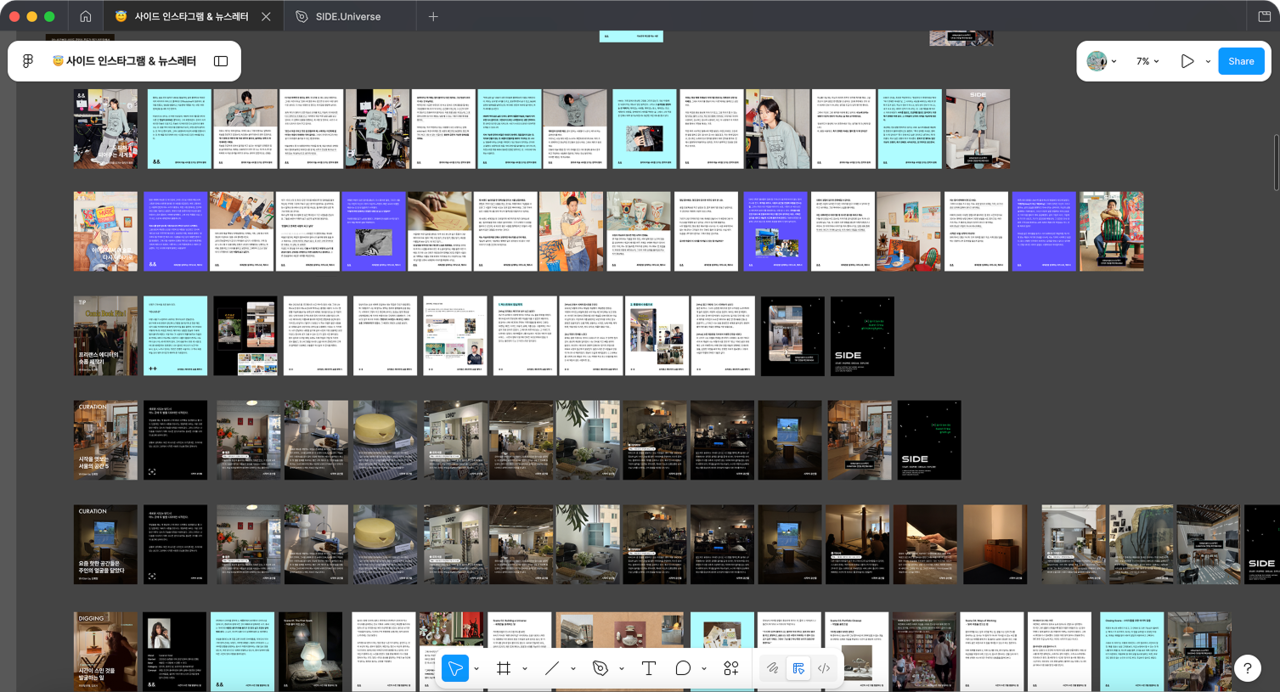This screenshot has height=692, width=1280.
Task: Present the prototype with play button
Action: [1187, 61]
